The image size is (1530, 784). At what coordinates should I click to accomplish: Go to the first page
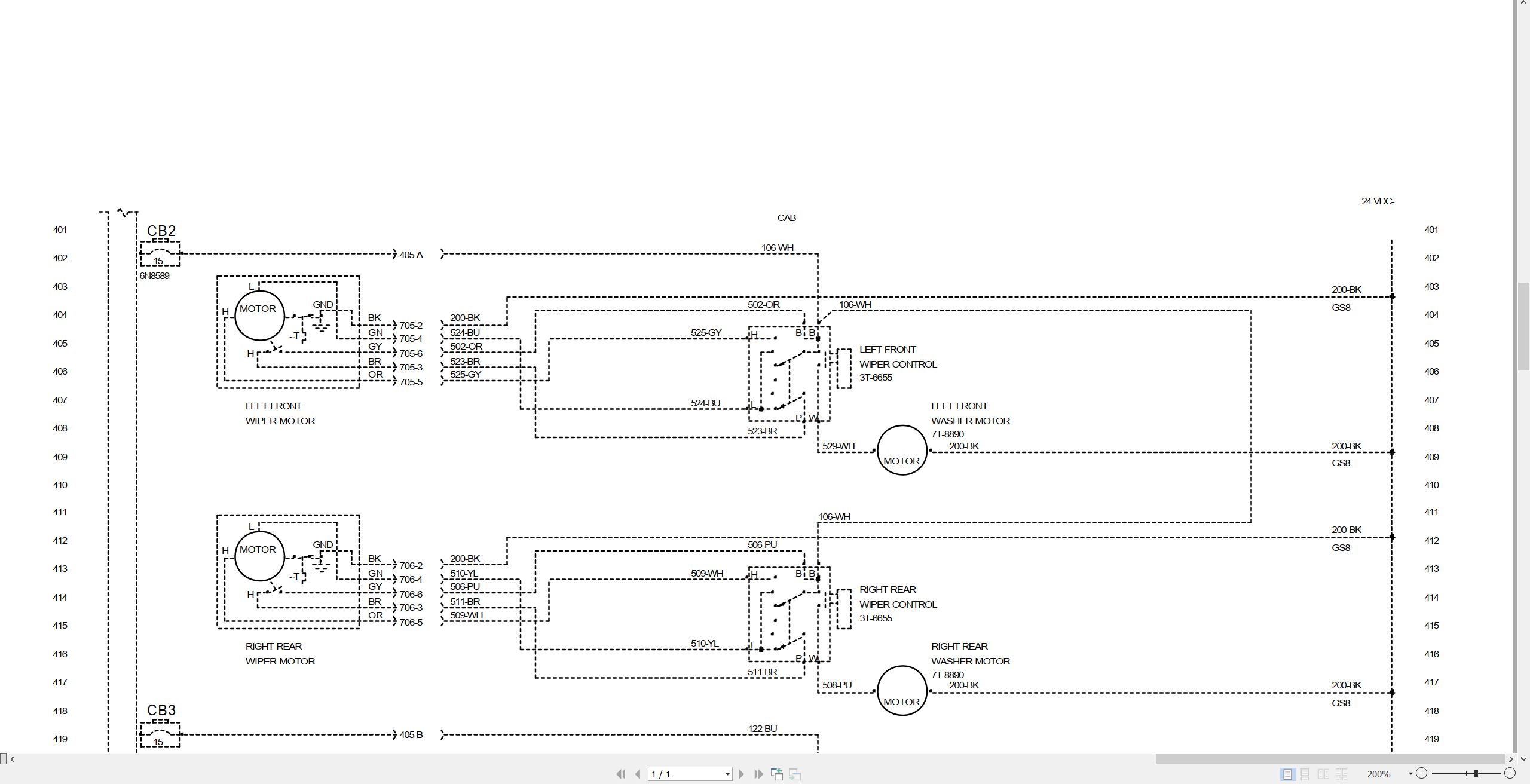620,774
